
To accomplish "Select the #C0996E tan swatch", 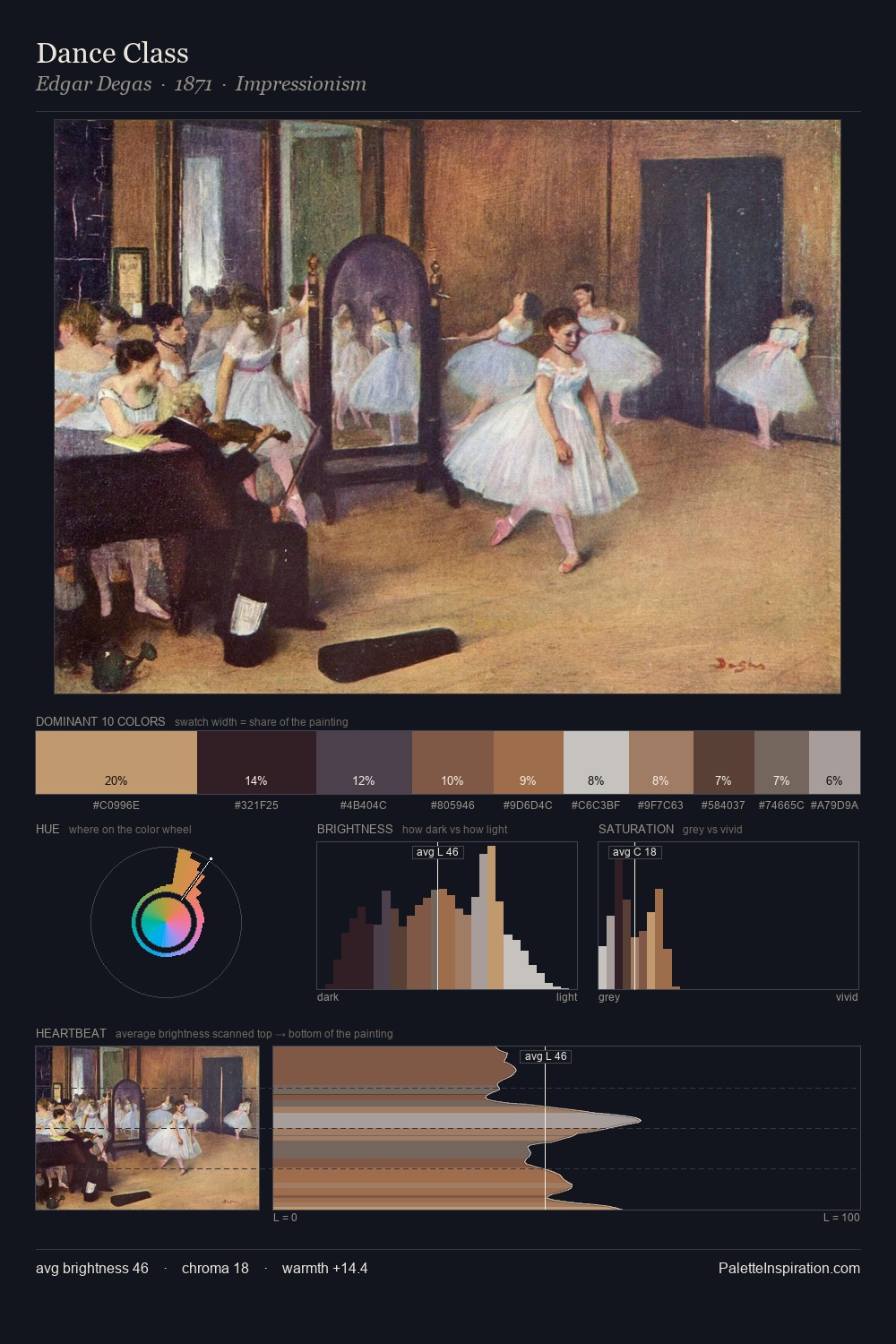I will pyautogui.click(x=116, y=762).
